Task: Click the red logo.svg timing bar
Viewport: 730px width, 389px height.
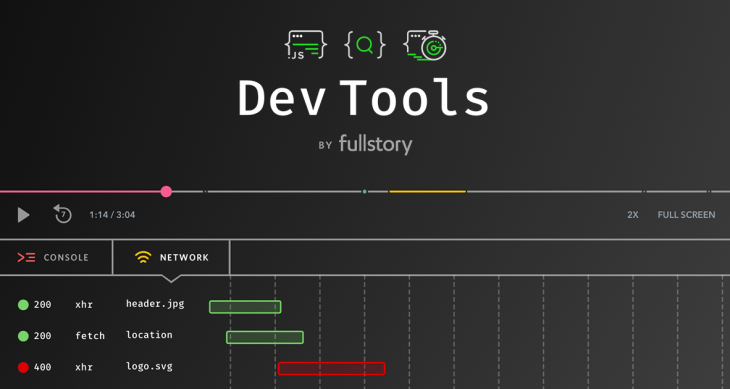Action: pos(331,369)
